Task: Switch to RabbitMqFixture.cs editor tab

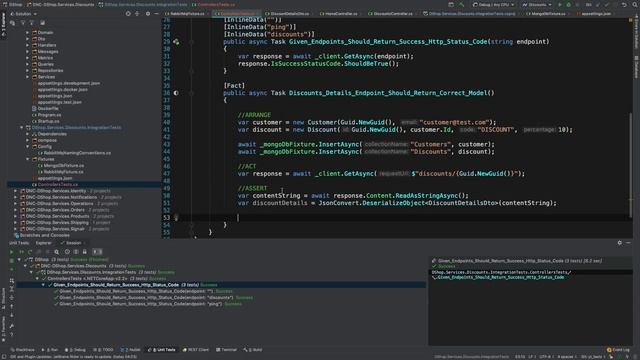Action: (x=185, y=14)
